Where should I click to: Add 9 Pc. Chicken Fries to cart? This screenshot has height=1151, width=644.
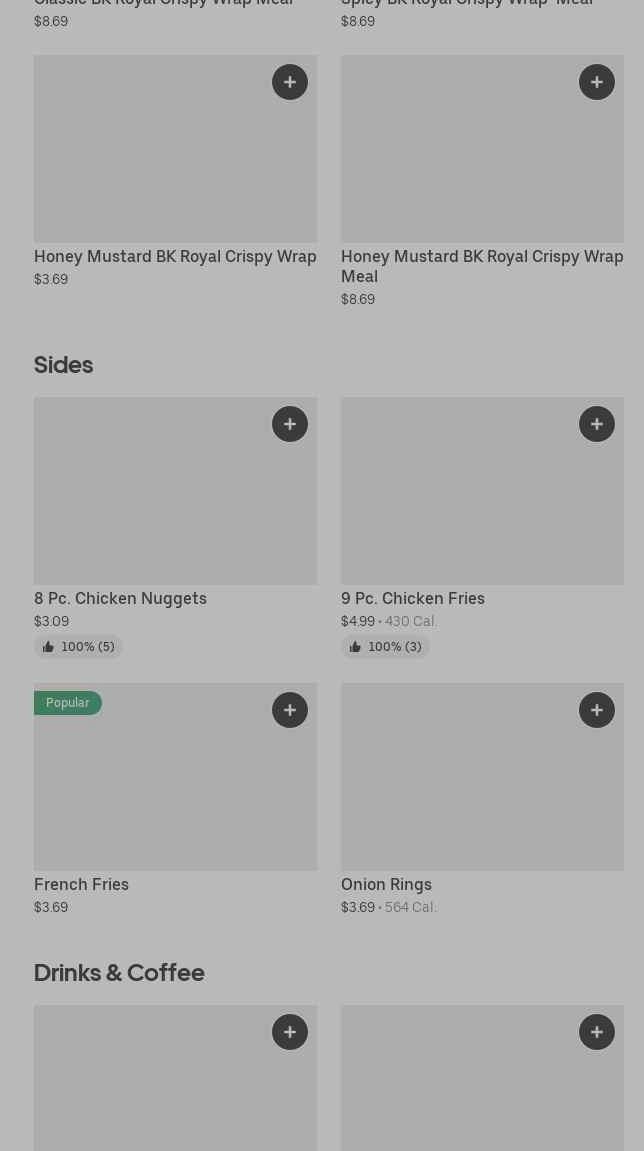pyautogui.click(x=597, y=424)
